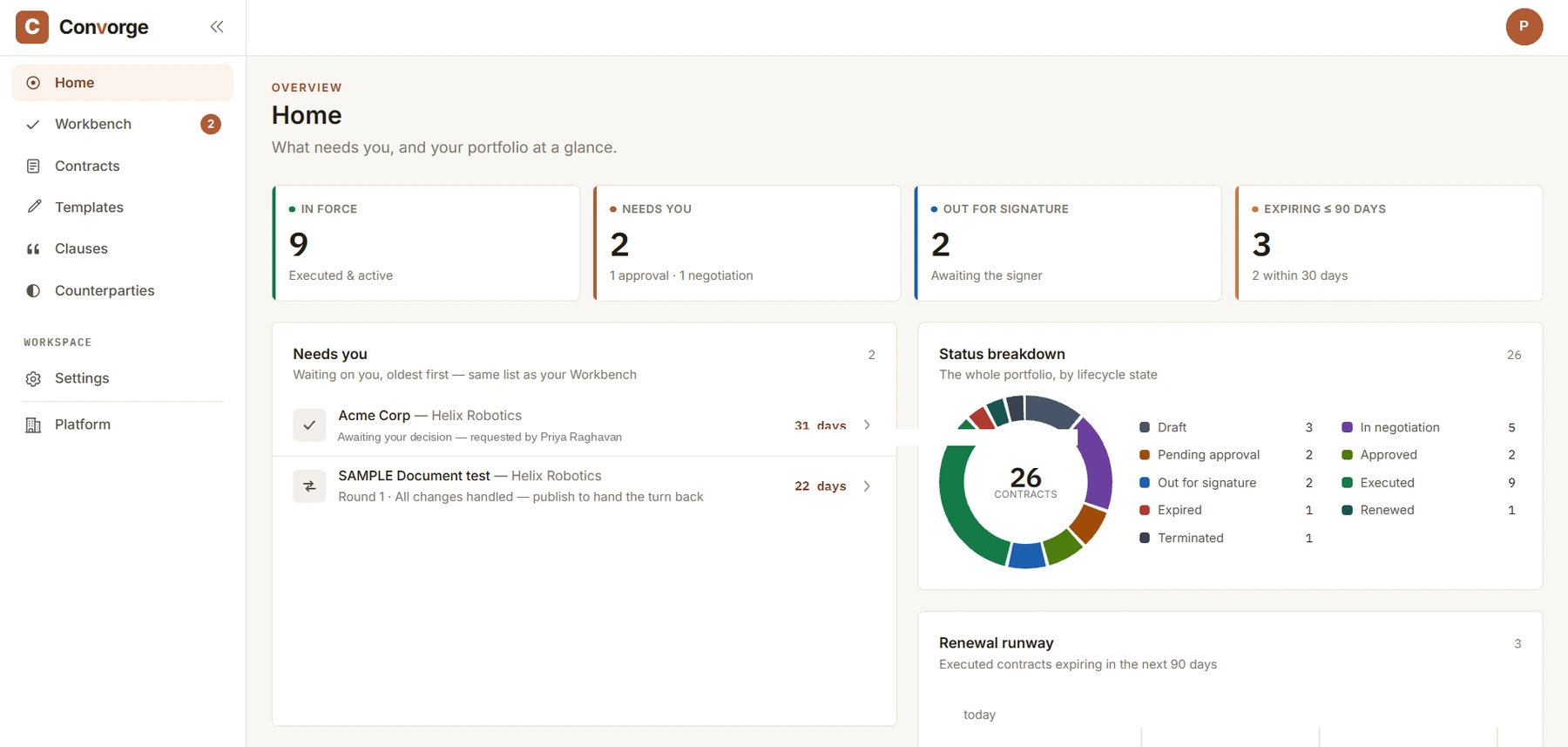Open the Contracts section

pyautogui.click(x=123, y=166)
